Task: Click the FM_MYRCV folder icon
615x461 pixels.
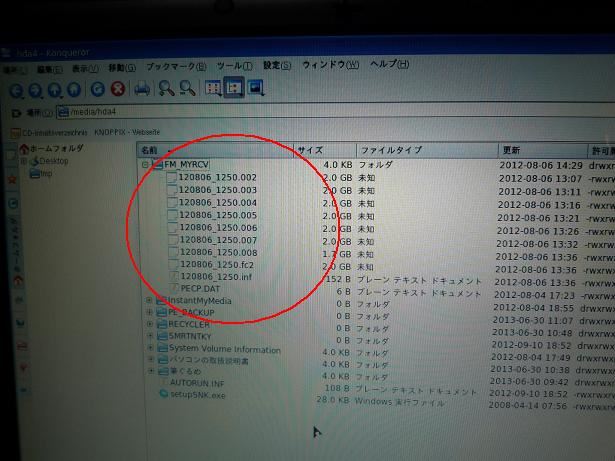Action: point(157,165)
